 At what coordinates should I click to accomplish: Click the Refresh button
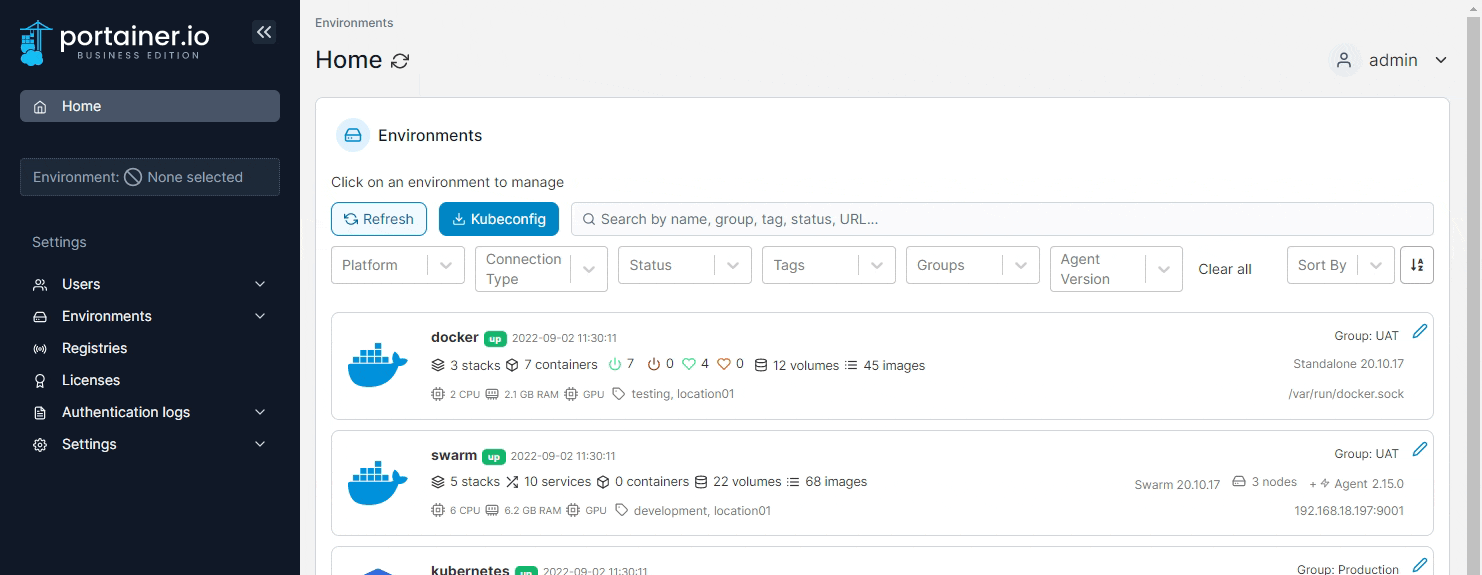[x=379, y=219]
